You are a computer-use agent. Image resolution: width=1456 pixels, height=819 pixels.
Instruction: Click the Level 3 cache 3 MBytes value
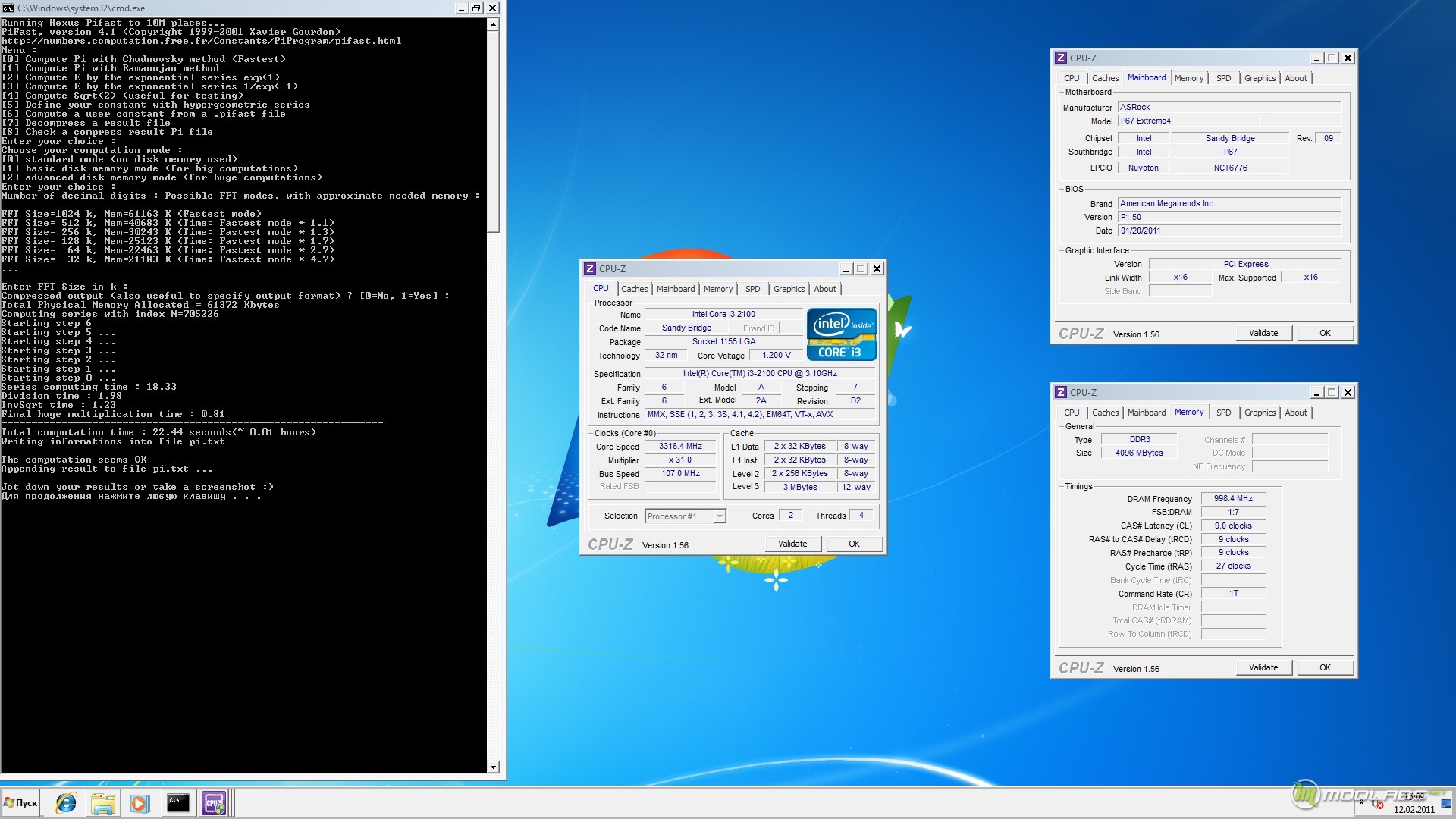800,488
